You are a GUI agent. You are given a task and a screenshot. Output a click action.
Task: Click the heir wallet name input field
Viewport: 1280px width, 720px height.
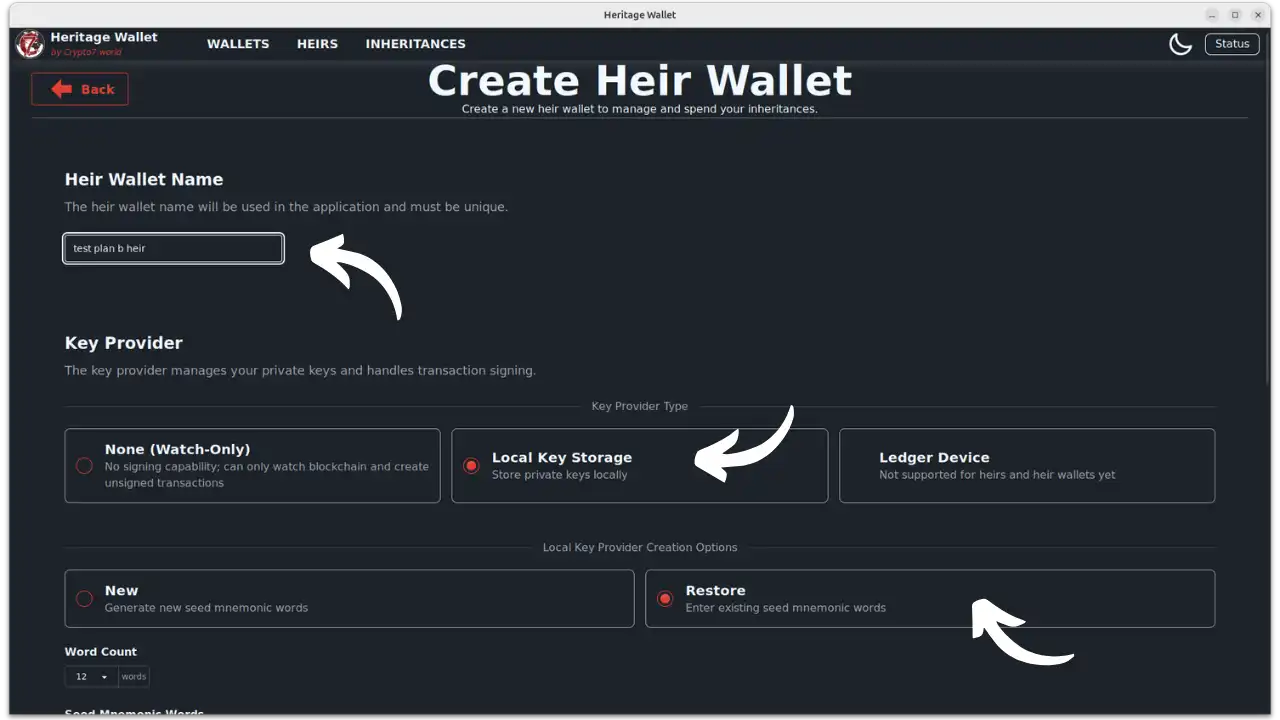tap(172, 248)
